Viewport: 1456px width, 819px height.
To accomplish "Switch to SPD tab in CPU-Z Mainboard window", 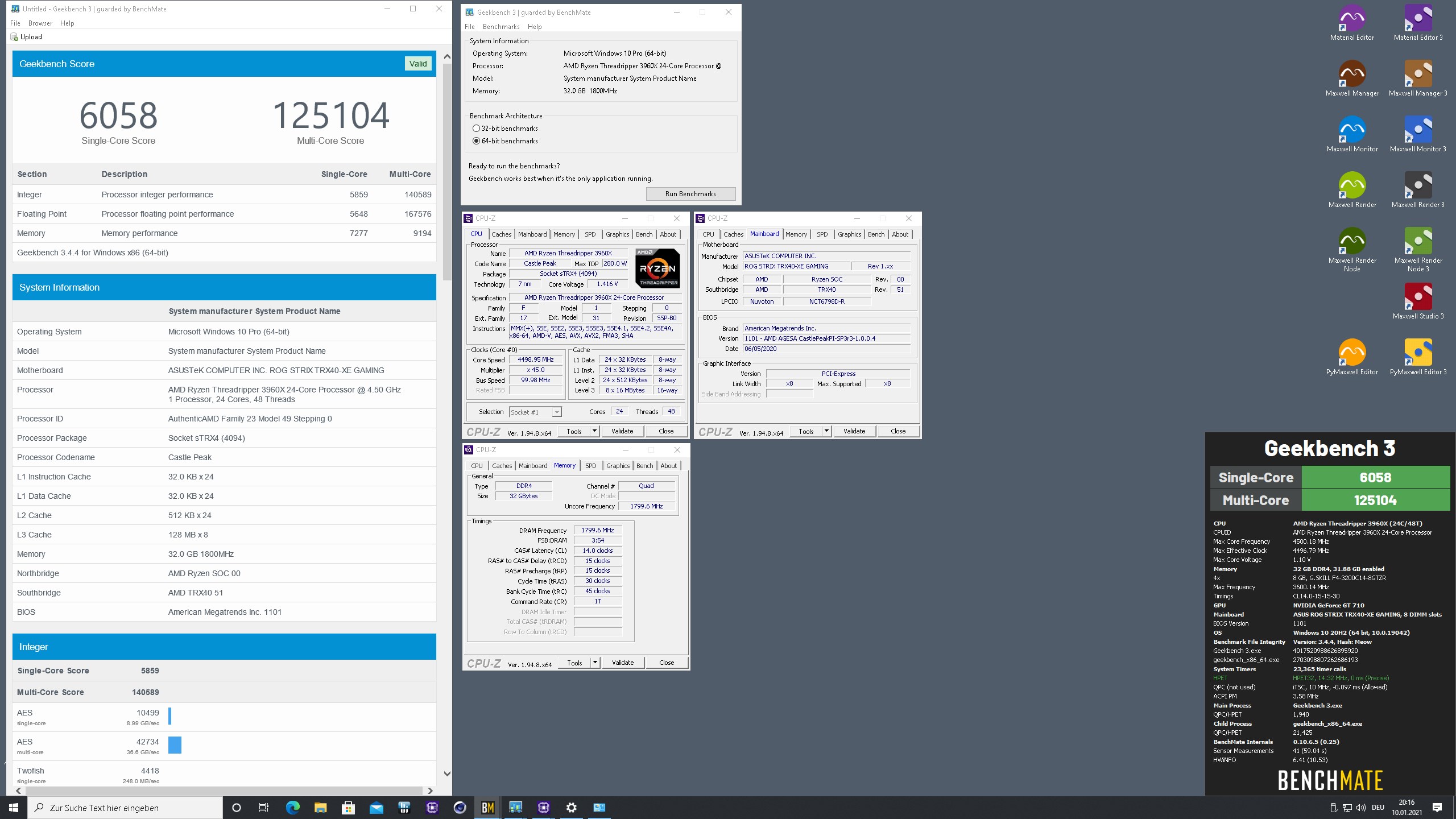I will pyautogui.click(x=822, y=234).
